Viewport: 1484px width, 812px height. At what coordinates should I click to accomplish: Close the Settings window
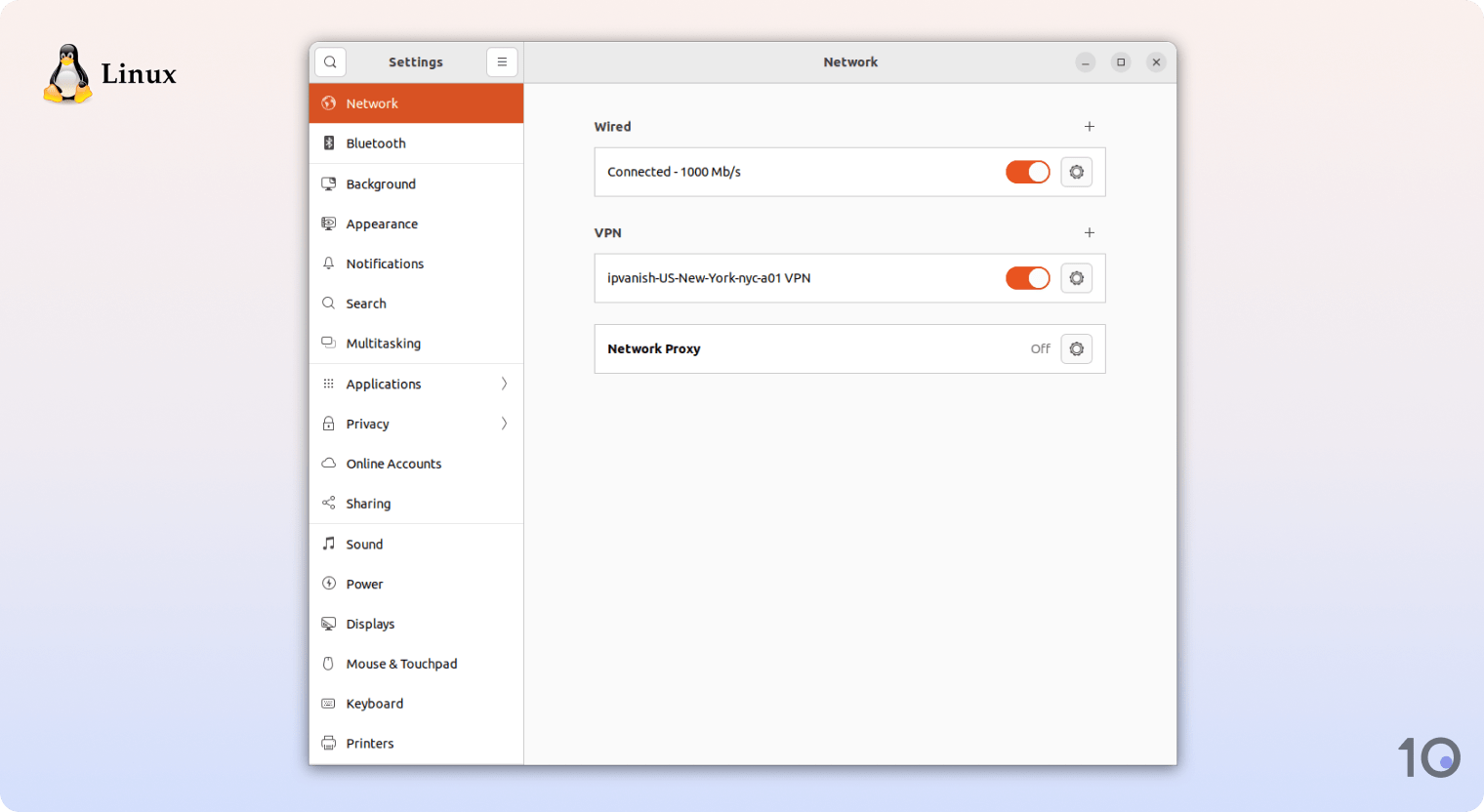point(1156,62)
